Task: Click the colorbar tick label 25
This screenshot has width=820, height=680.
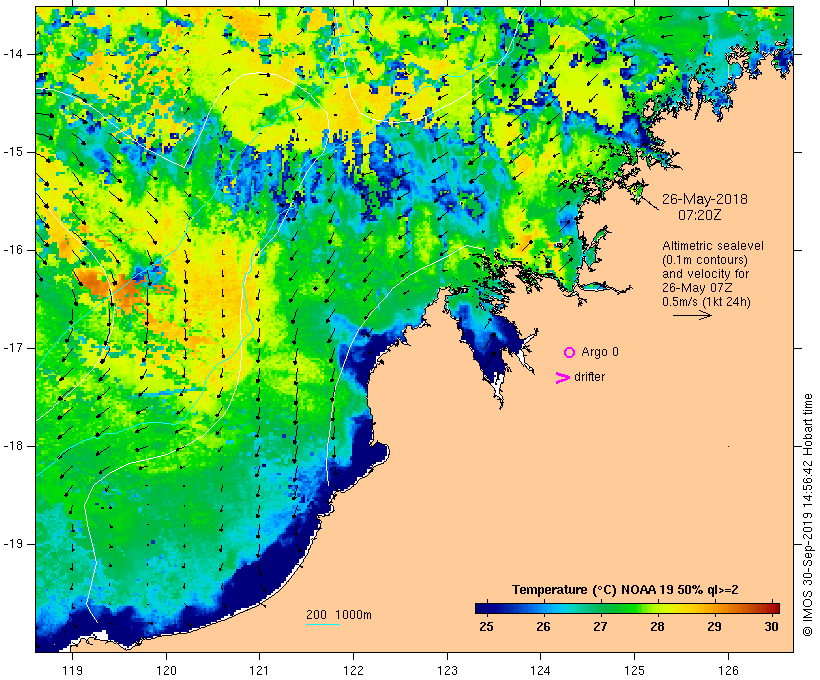Action: click(486, 626)
